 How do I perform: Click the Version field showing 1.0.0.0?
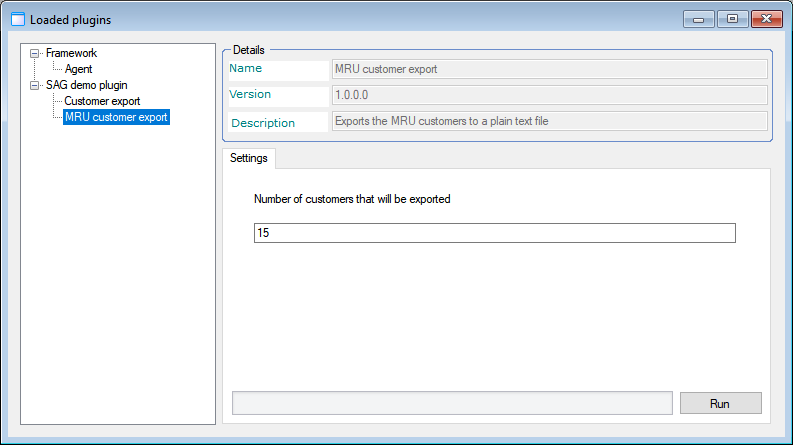(x=549, y=95)
